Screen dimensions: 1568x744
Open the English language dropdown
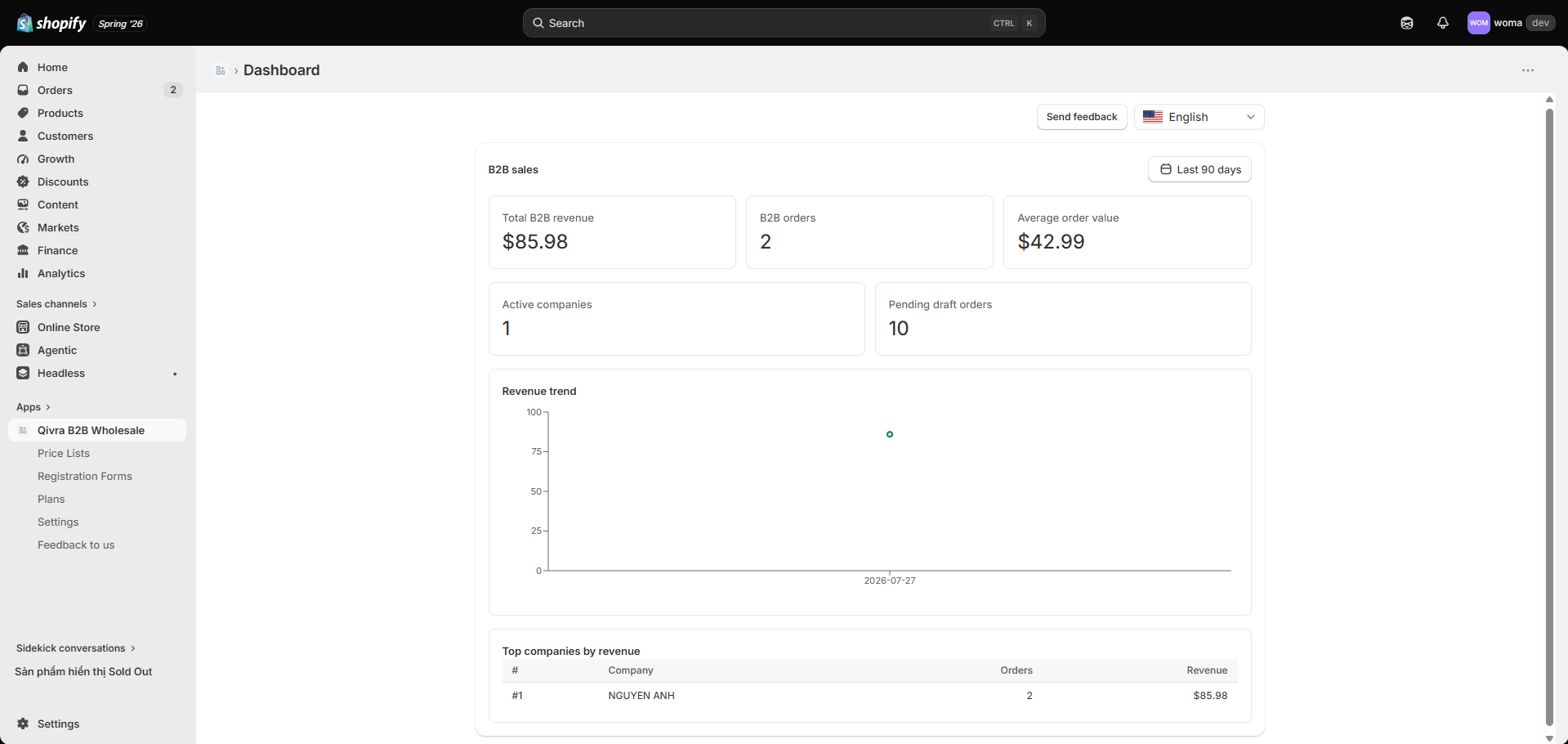tap(1199, 117)
